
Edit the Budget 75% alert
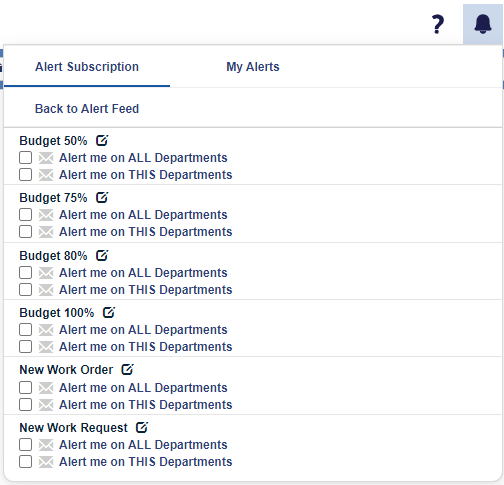(102, 197)
